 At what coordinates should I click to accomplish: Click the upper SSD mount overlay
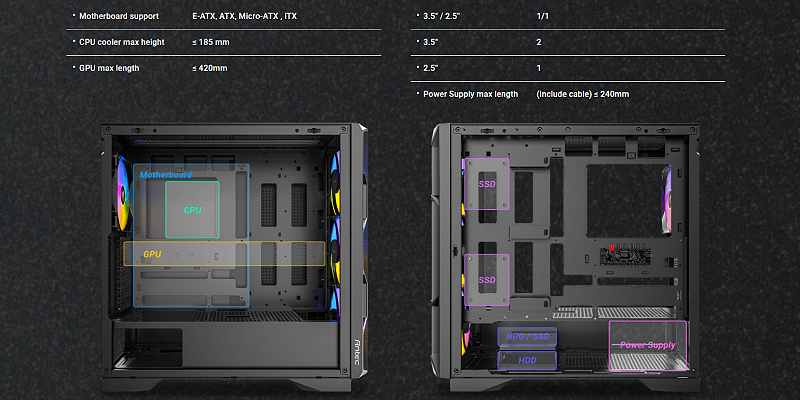tap(486, 184)
